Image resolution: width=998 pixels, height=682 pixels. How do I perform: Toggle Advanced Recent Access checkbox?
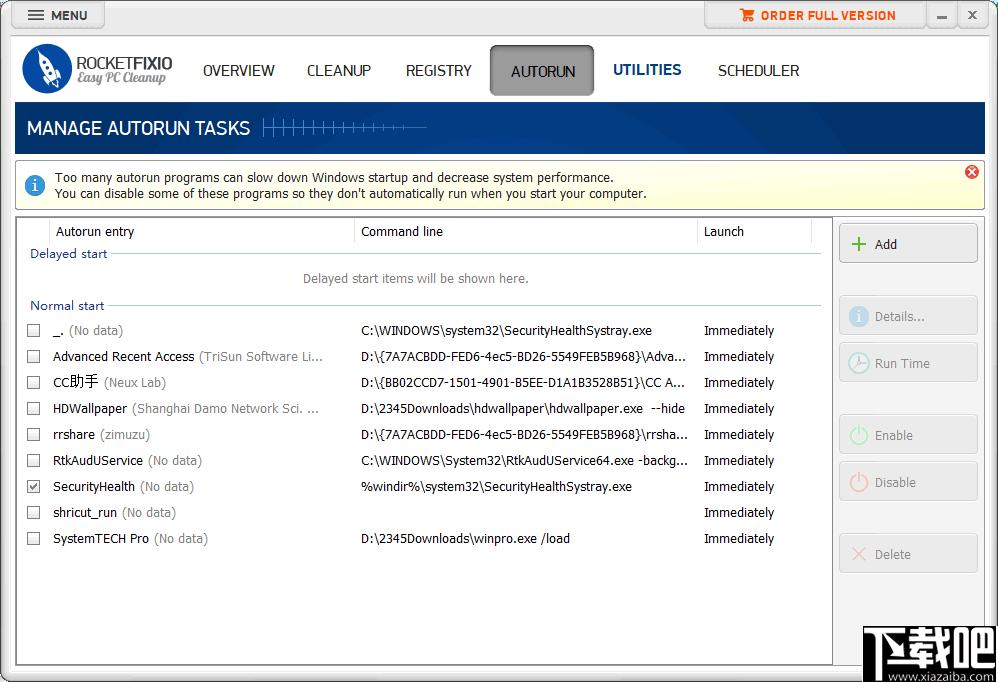[x=34, y=356]
